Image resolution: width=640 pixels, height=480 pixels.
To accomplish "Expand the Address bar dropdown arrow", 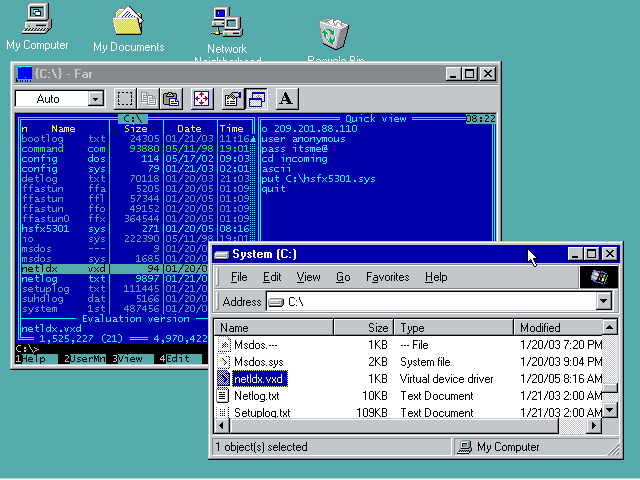I will click(x=603, y=302).
